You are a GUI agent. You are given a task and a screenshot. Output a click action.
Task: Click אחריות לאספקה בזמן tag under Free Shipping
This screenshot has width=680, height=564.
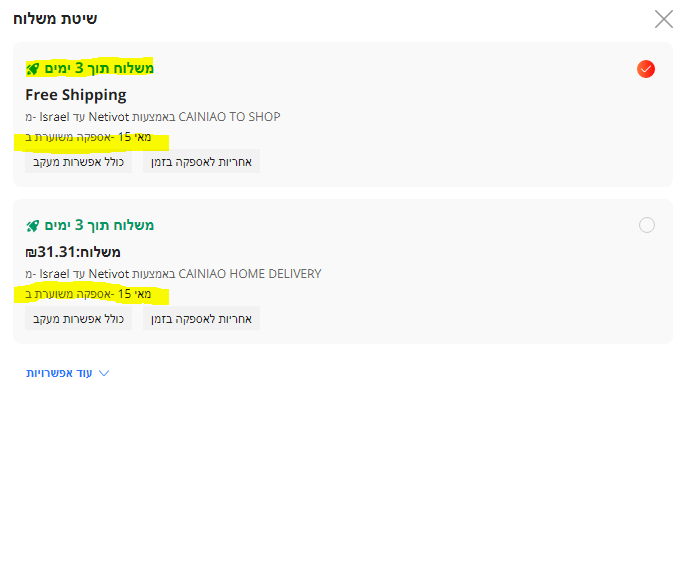pyautogui.click(x=201, y=162)
